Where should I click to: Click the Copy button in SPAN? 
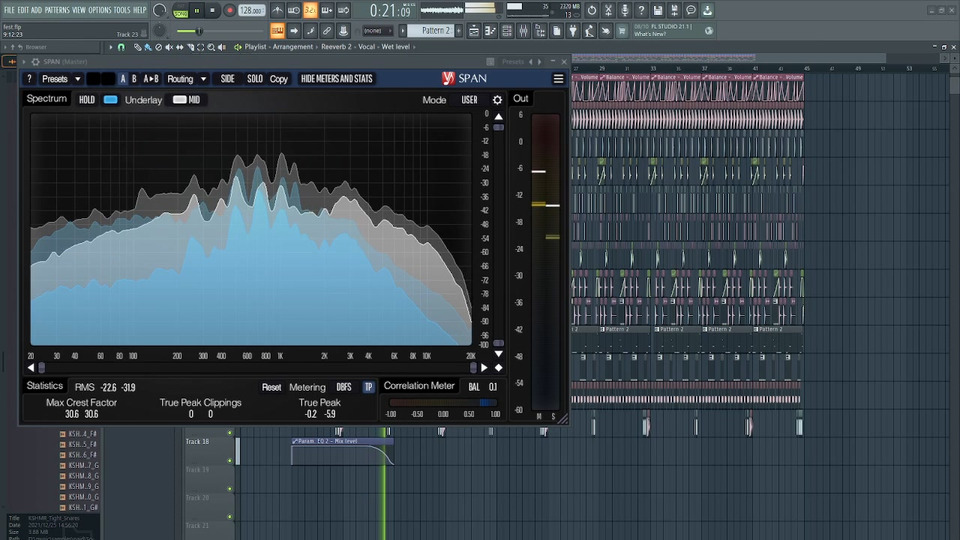tap(279, 78)
